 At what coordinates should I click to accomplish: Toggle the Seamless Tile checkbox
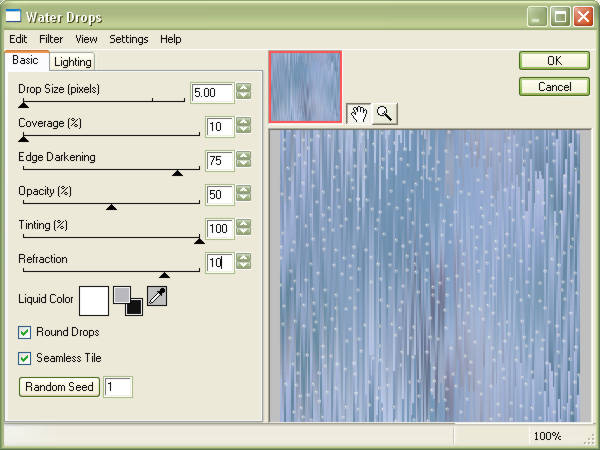coord(24,358)
